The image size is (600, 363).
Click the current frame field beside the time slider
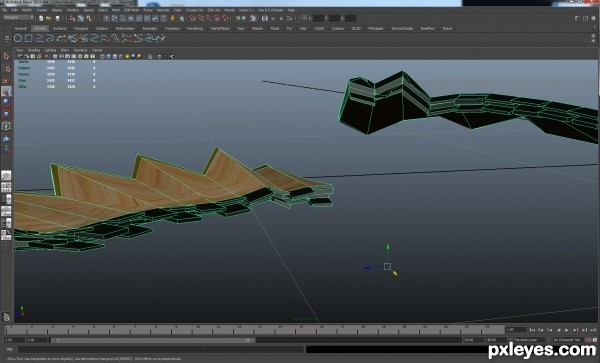tap(515, 330)
